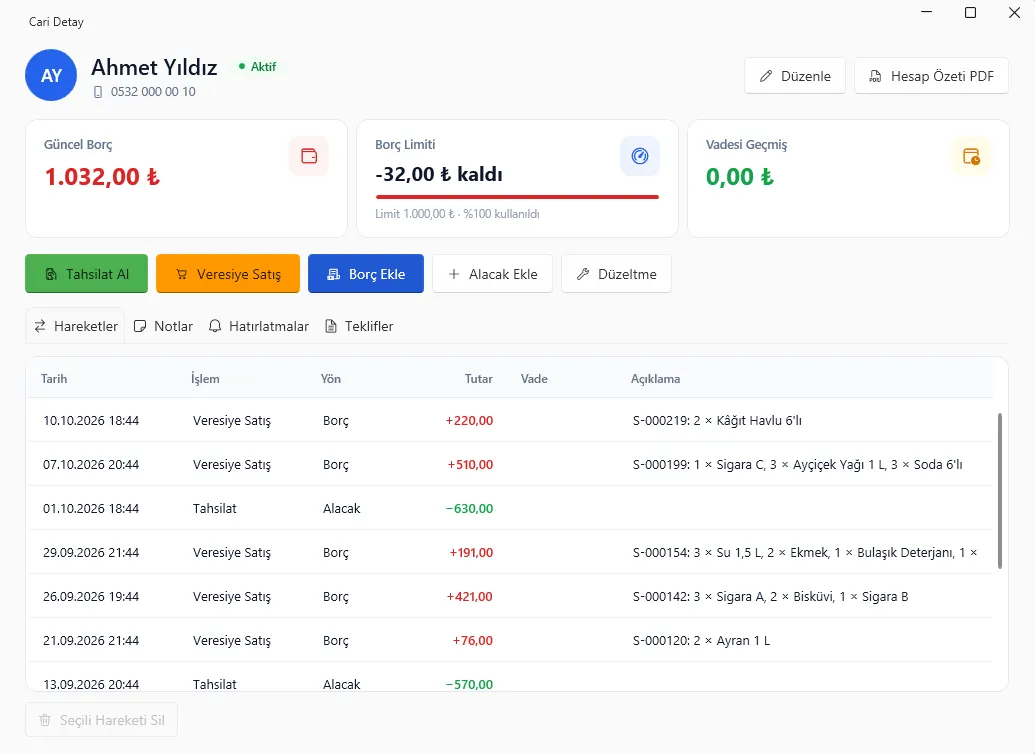Click the Seçili Hareketi Sil button

[x=102, y=720]
